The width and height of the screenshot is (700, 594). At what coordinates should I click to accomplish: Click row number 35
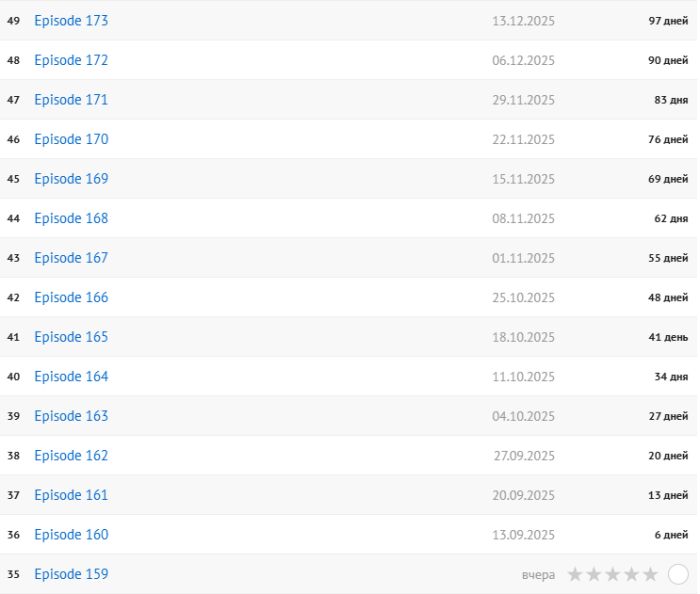pos(13,574)
